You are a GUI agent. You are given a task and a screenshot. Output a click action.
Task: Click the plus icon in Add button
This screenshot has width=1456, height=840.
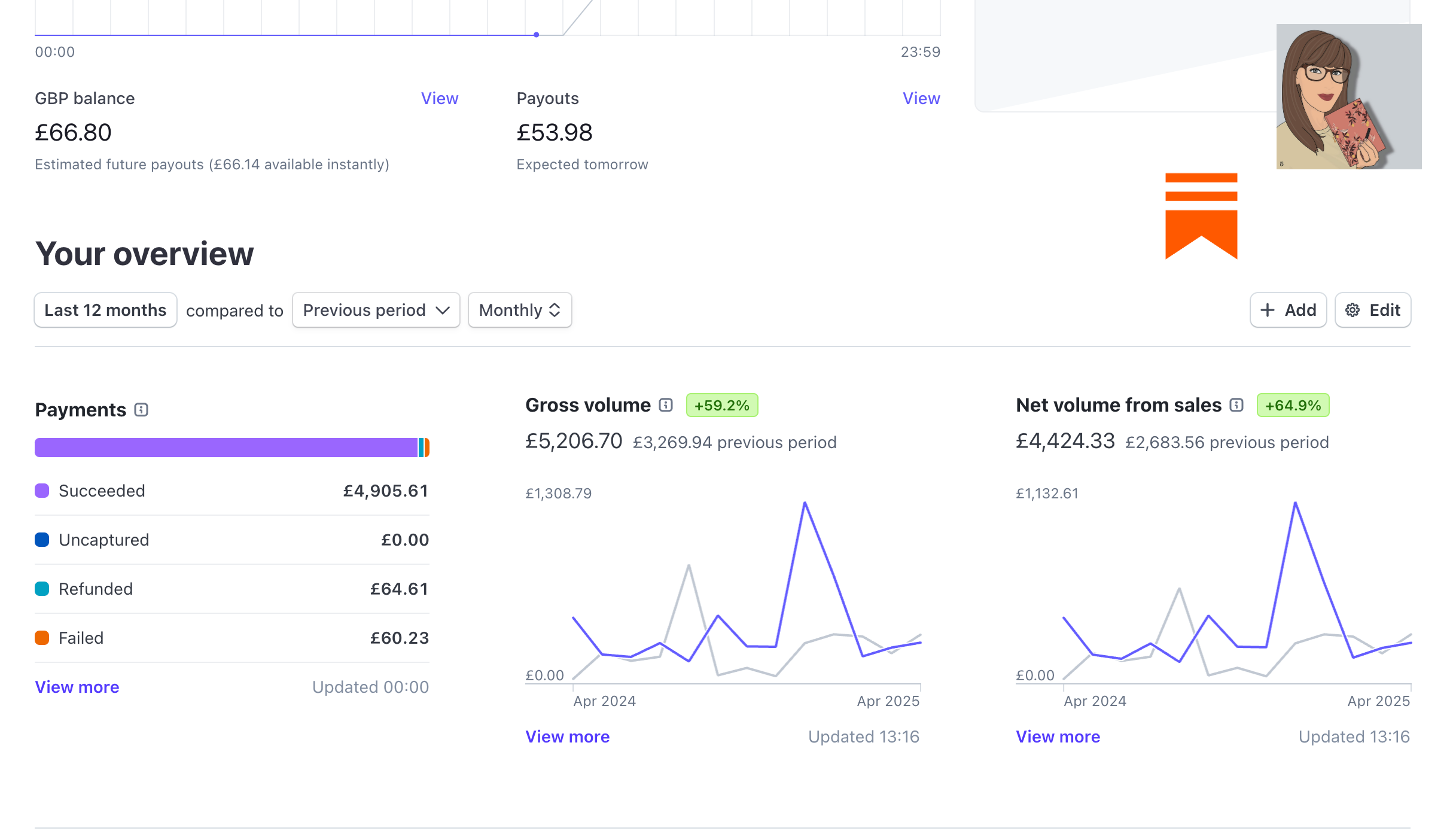click(1267, 310)
